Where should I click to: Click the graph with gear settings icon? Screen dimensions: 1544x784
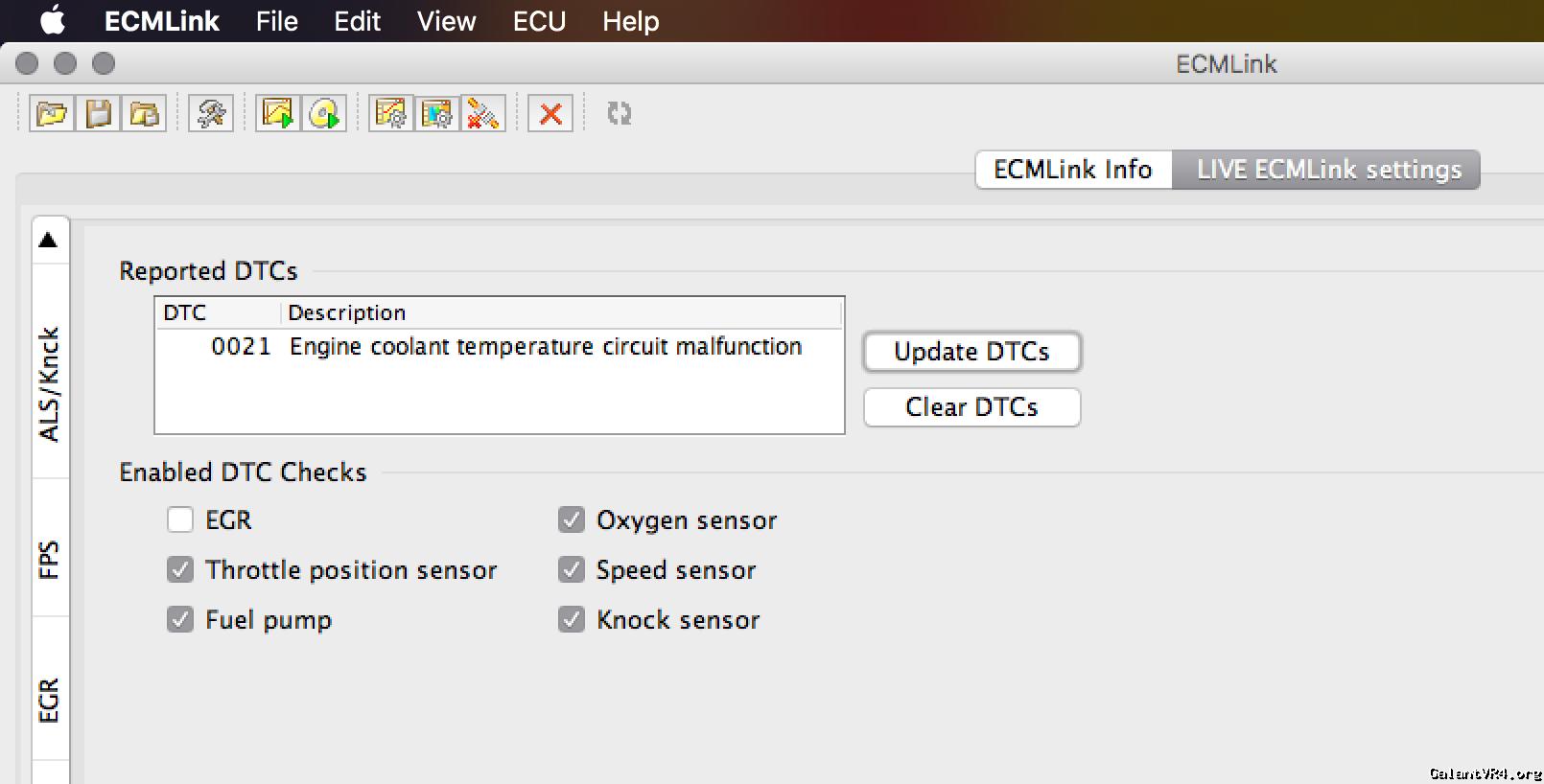tap(391, 114)
